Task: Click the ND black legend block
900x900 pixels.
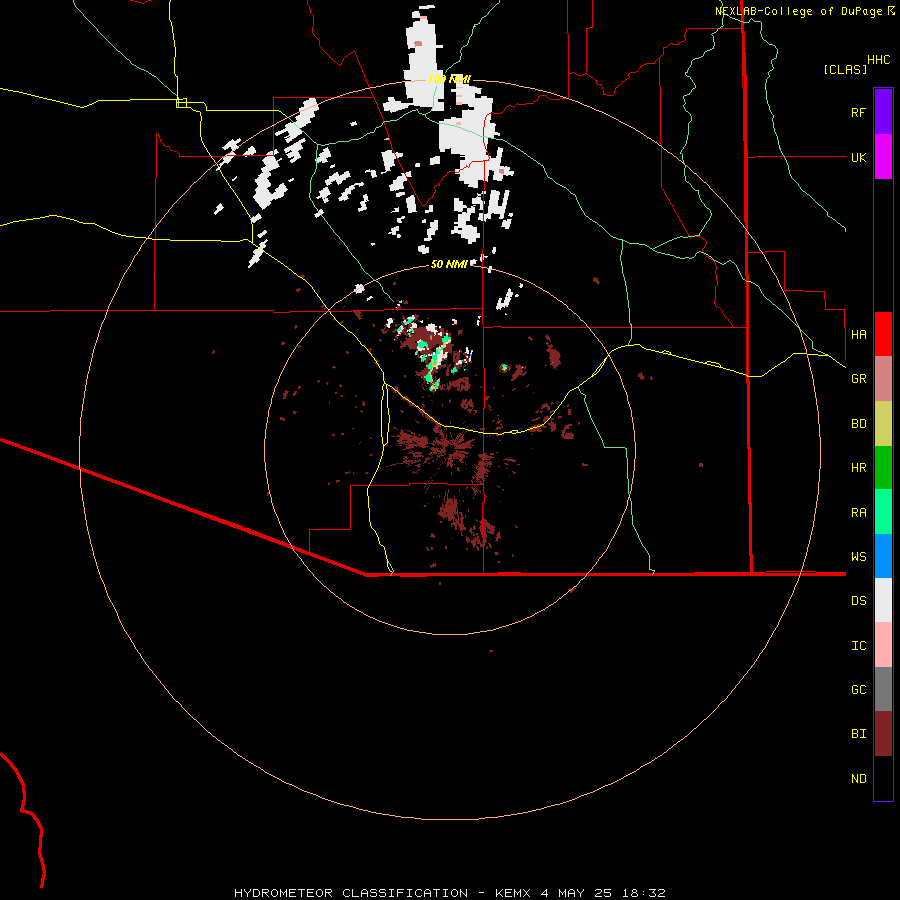Action: point(883,778)
